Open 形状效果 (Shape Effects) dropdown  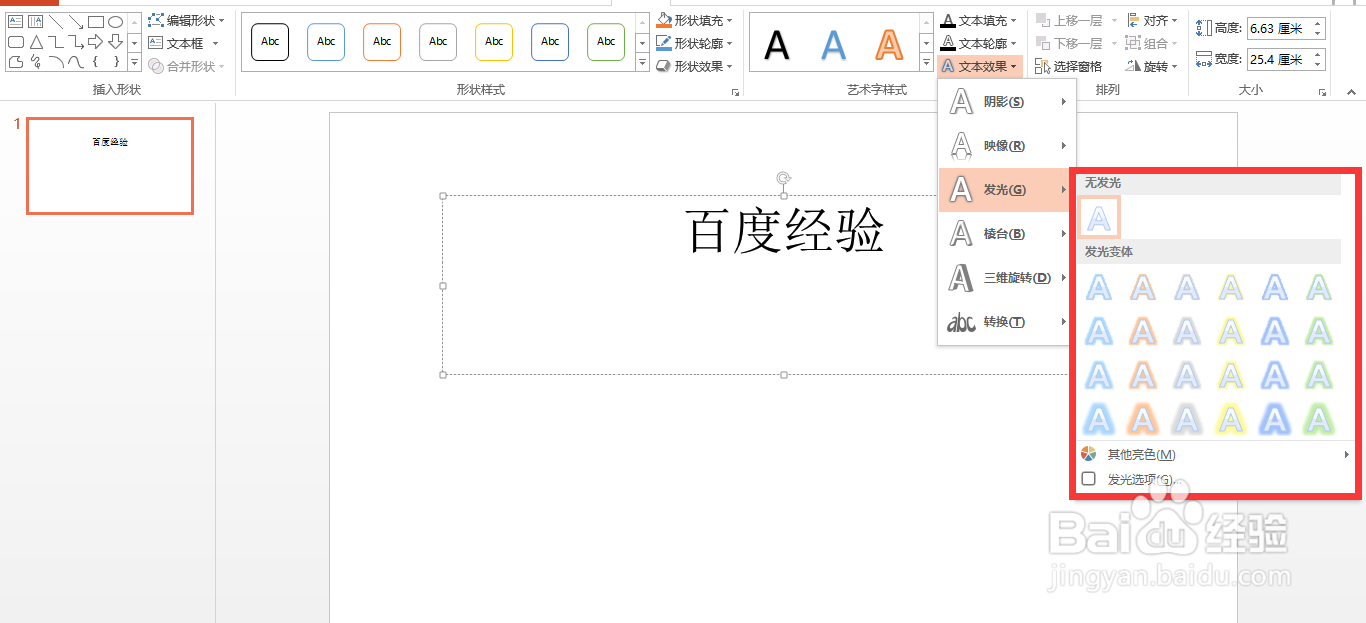pos(695,66)
